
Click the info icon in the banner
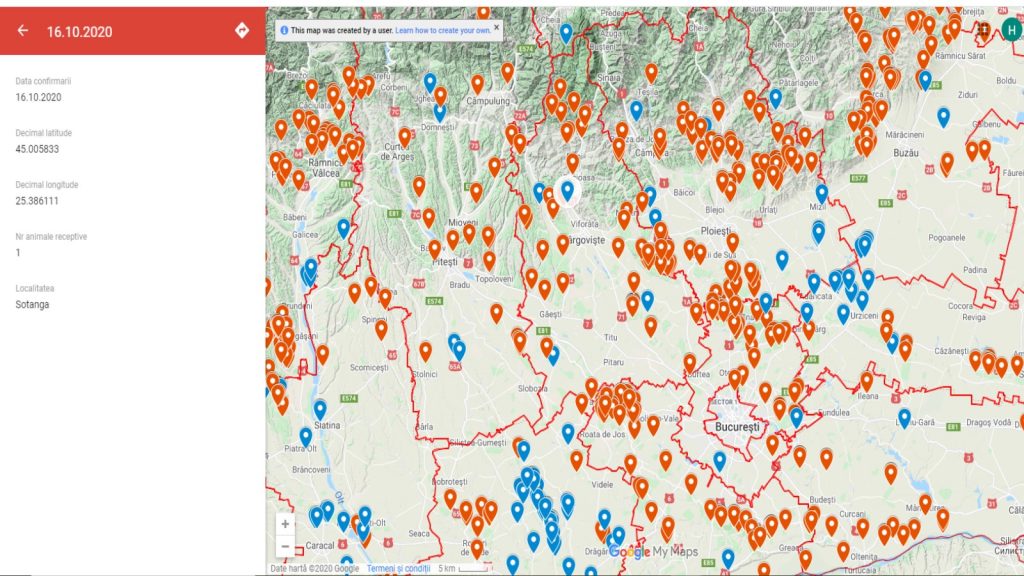point(284,31)
